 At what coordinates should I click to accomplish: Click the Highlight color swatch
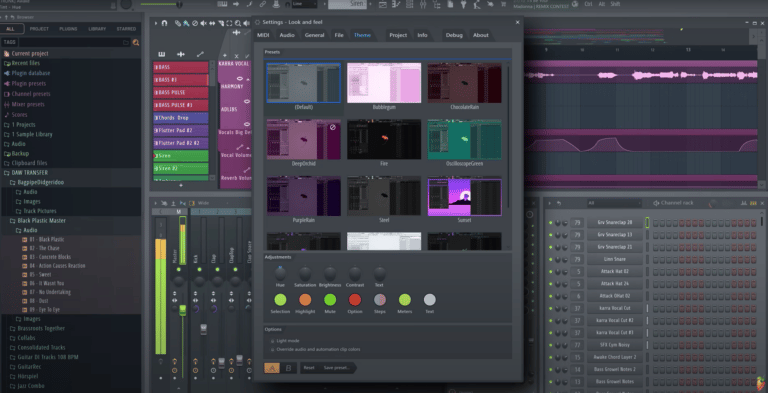[305, 300]
